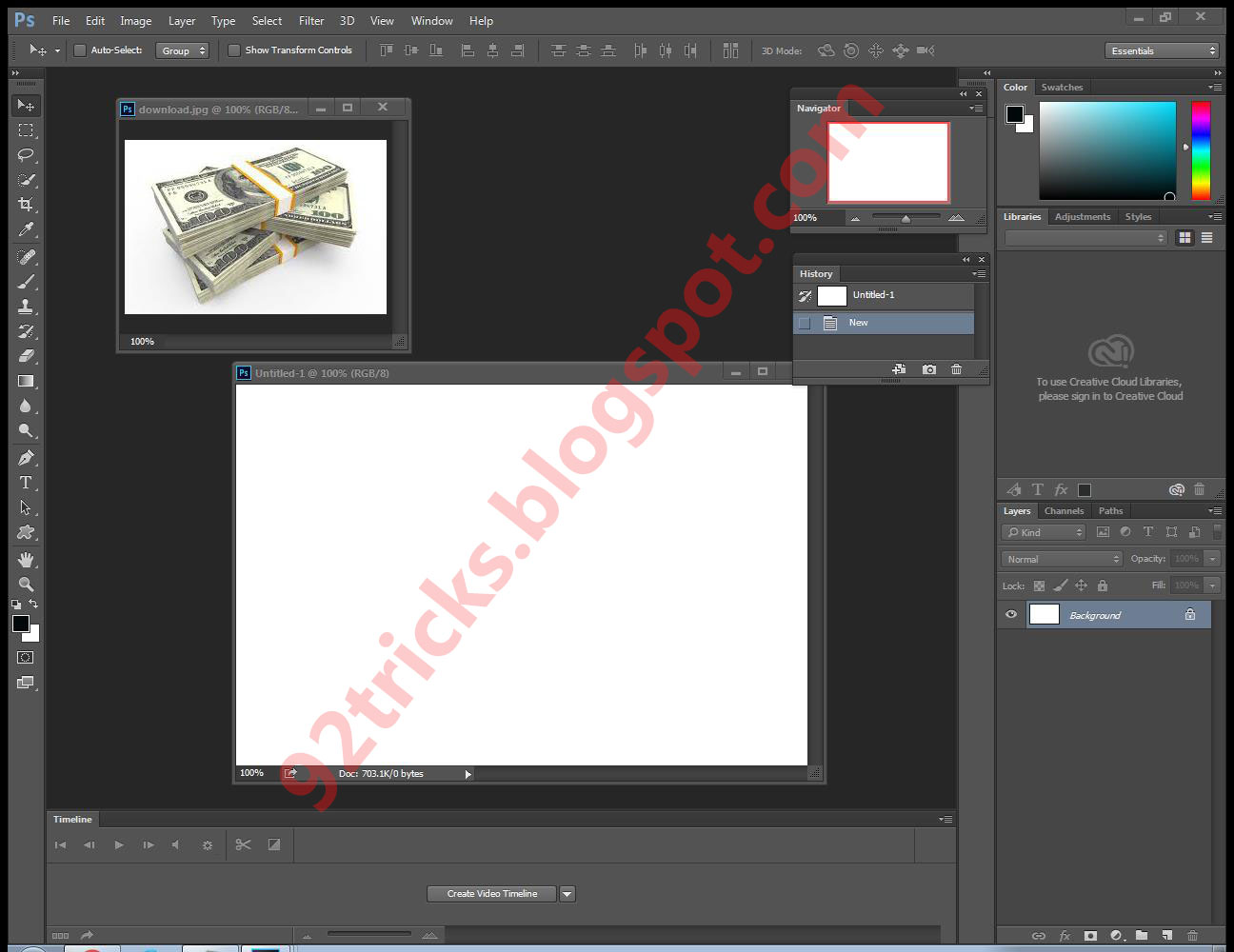Viewport: 1234px width, 952px height.
Task: Select the Gradient tool
Action: pyautogui.click(x=26, y=381)
